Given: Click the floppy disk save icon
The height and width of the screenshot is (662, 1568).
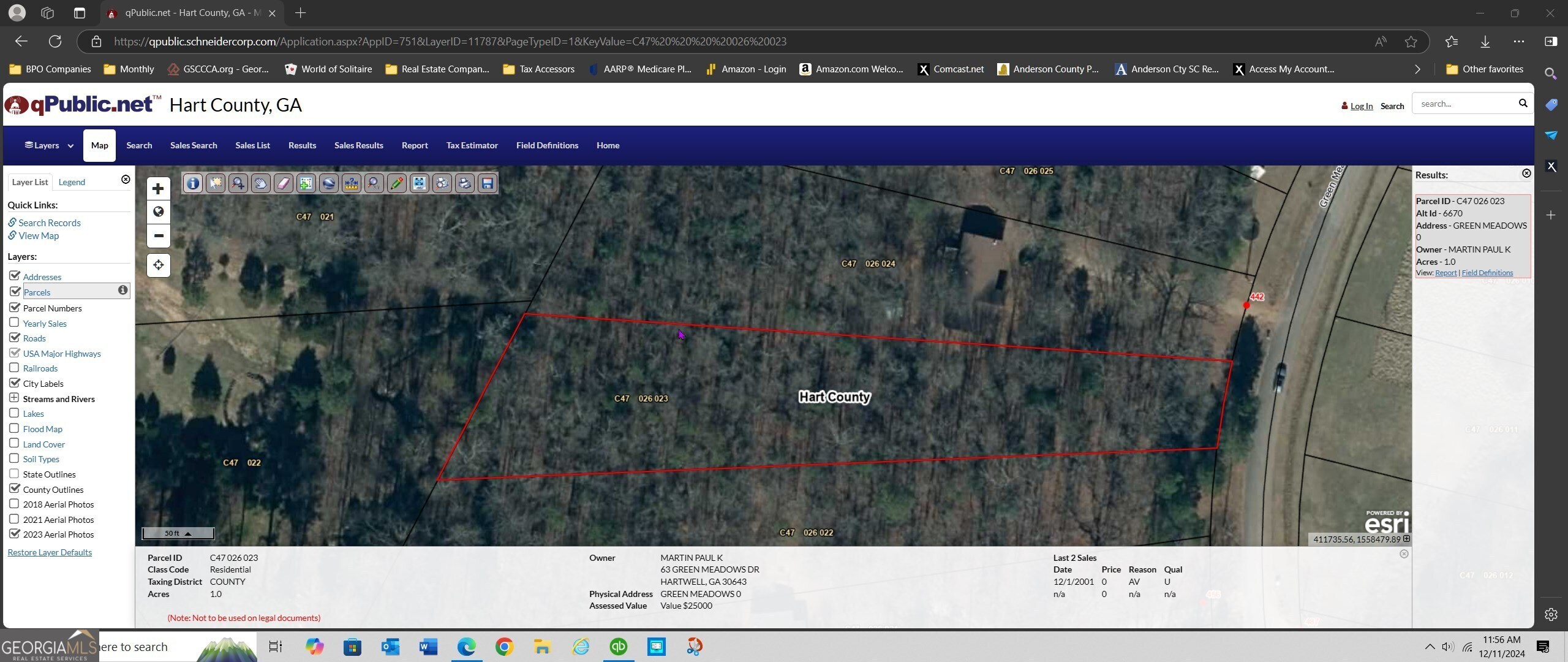Looking at the screenshot, I should [487, 183].
